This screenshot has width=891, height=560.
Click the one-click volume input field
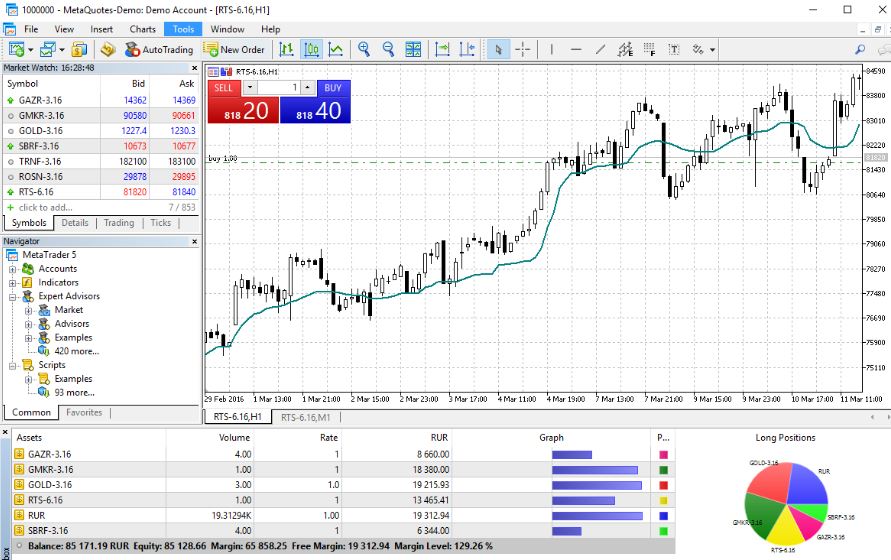coord(279,88)
